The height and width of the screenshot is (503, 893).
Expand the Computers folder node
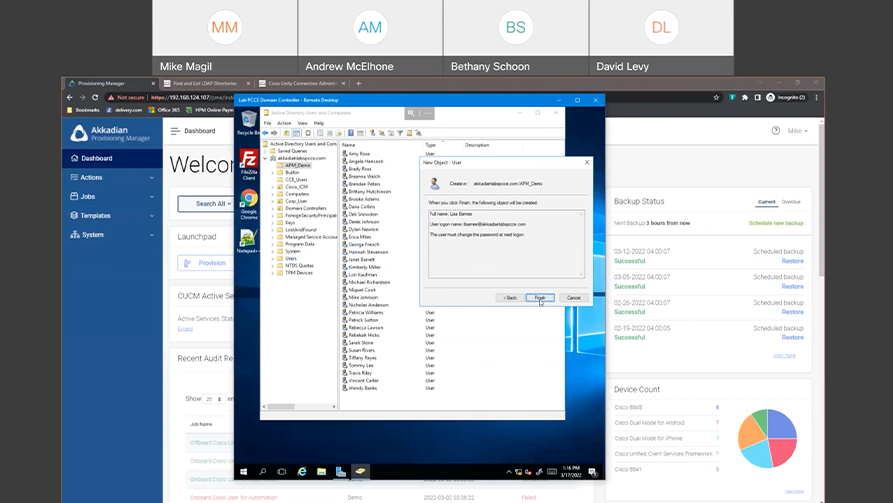[273, 194]
